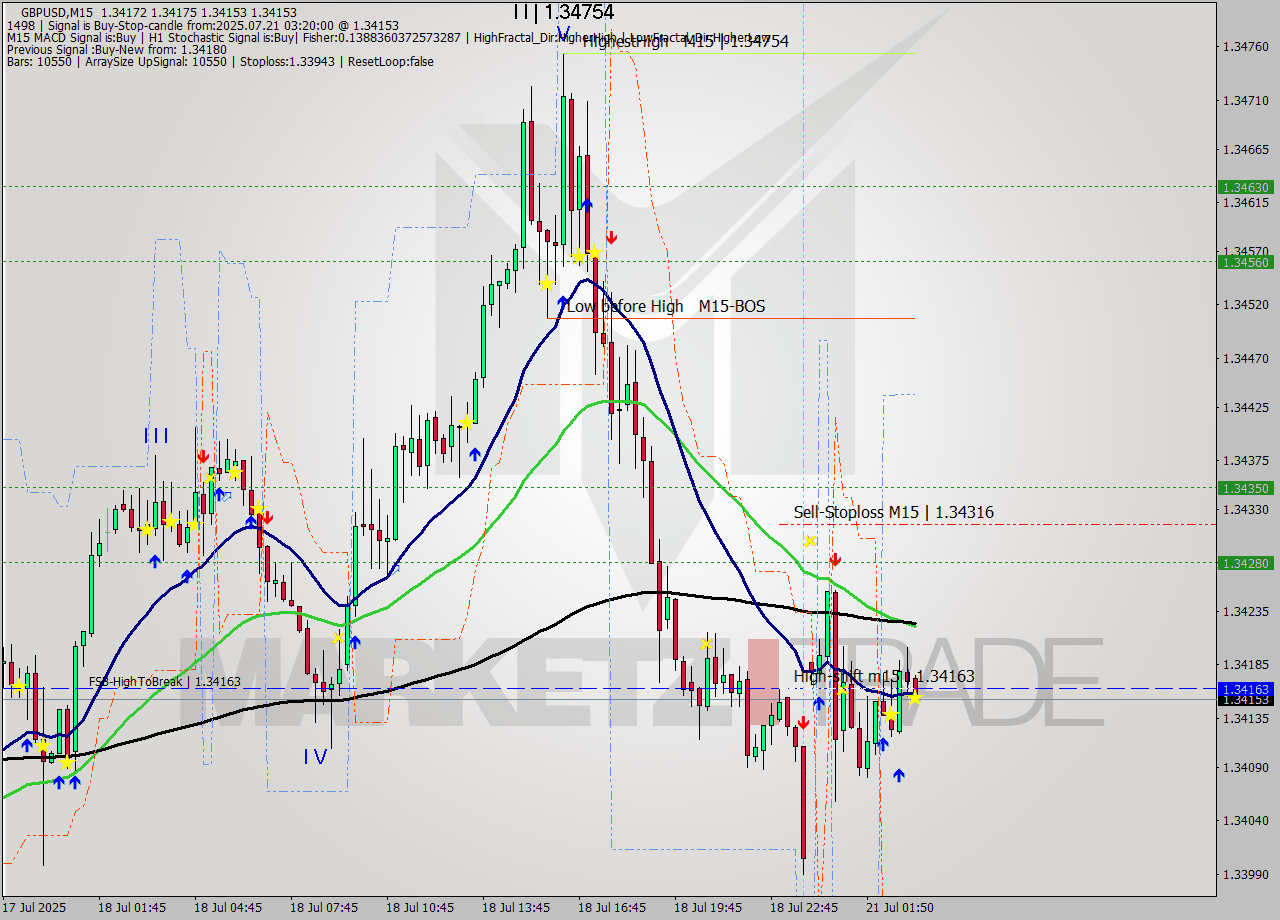Click the blue up arrow beneath the 18 Jul 10:45 rally
The height and width of the screenshot is (920, 1280).
click(x=474, y=455)
